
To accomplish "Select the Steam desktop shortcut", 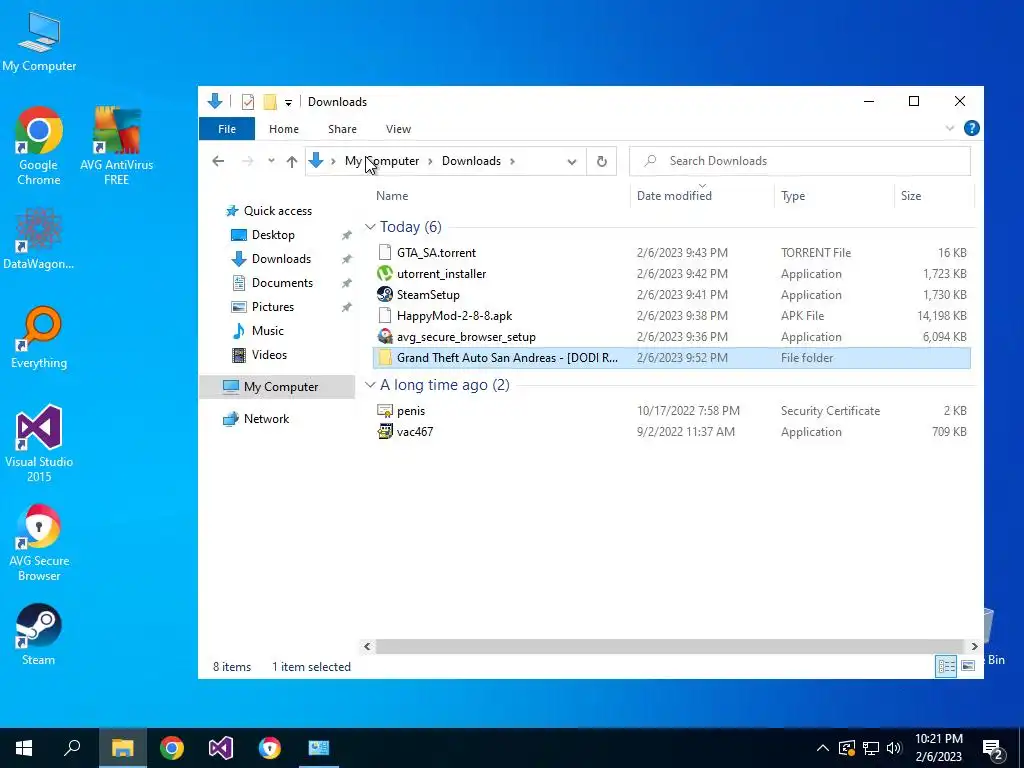I will tap(39, 635).
